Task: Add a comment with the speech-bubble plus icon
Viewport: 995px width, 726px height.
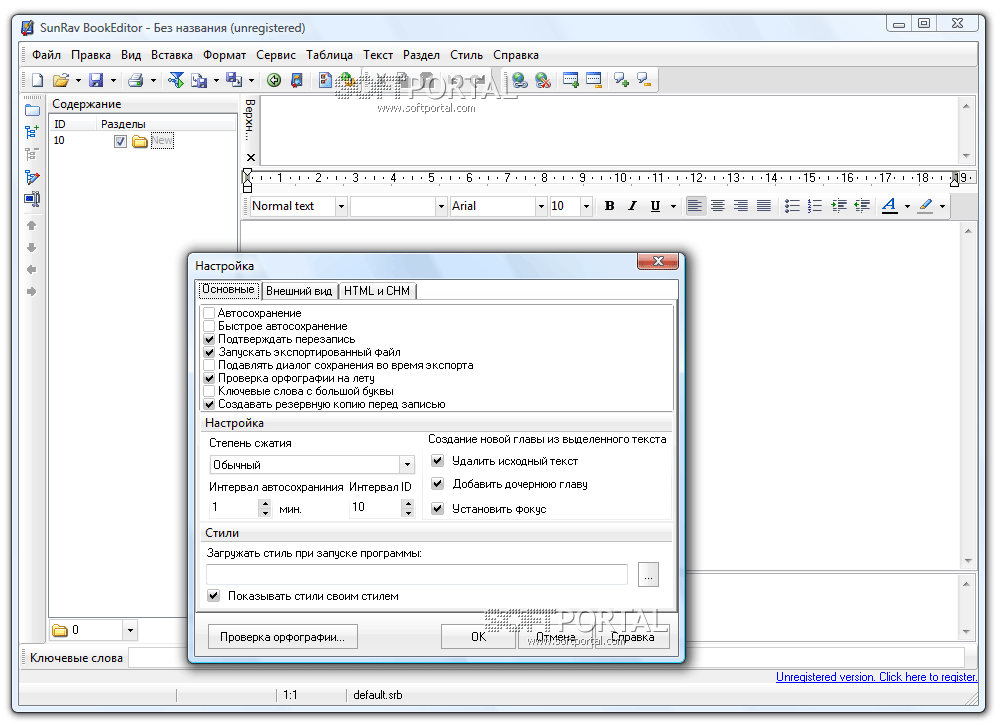Action: [621, 80]
